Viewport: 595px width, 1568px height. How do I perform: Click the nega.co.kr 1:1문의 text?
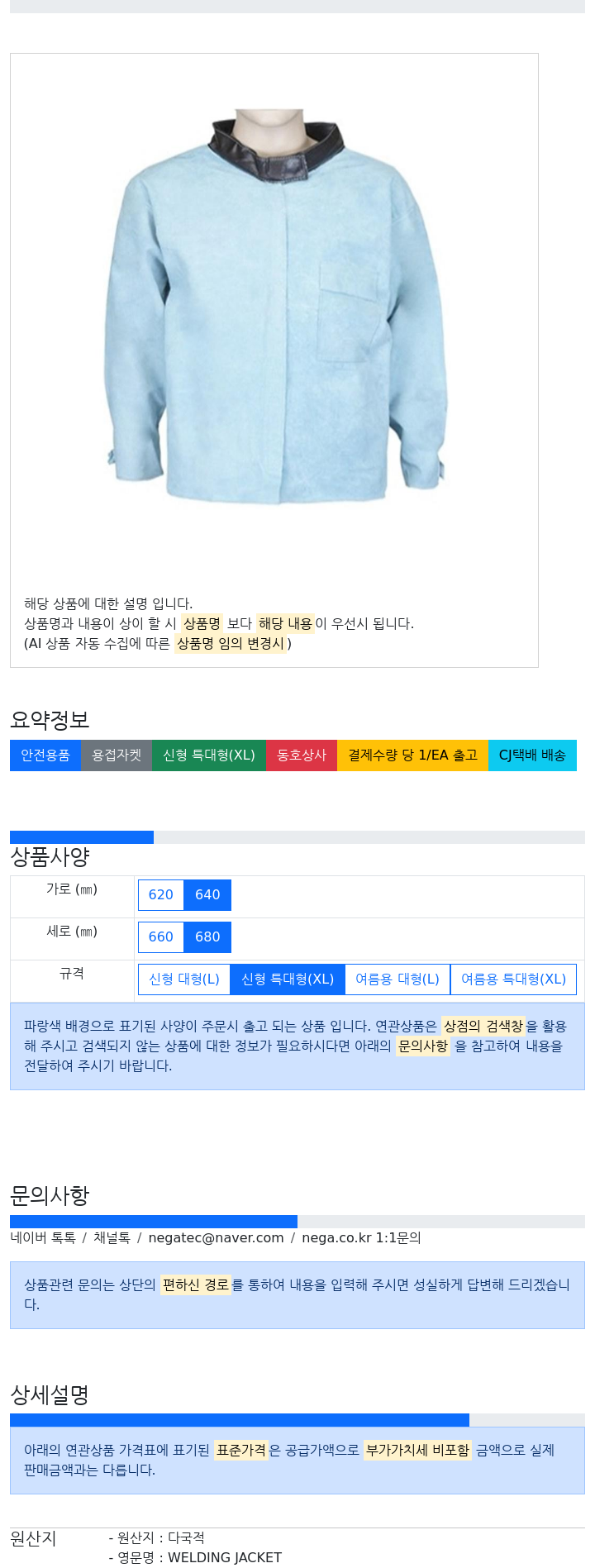coord(361,1238)
